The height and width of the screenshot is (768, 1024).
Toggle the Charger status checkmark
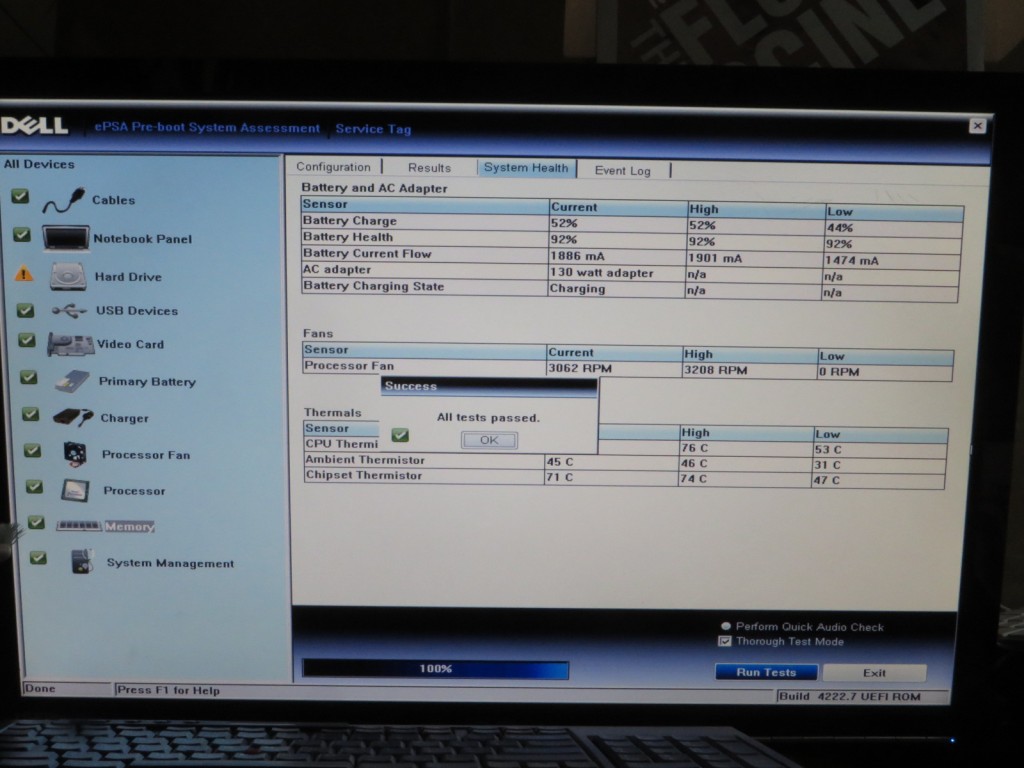31,414
